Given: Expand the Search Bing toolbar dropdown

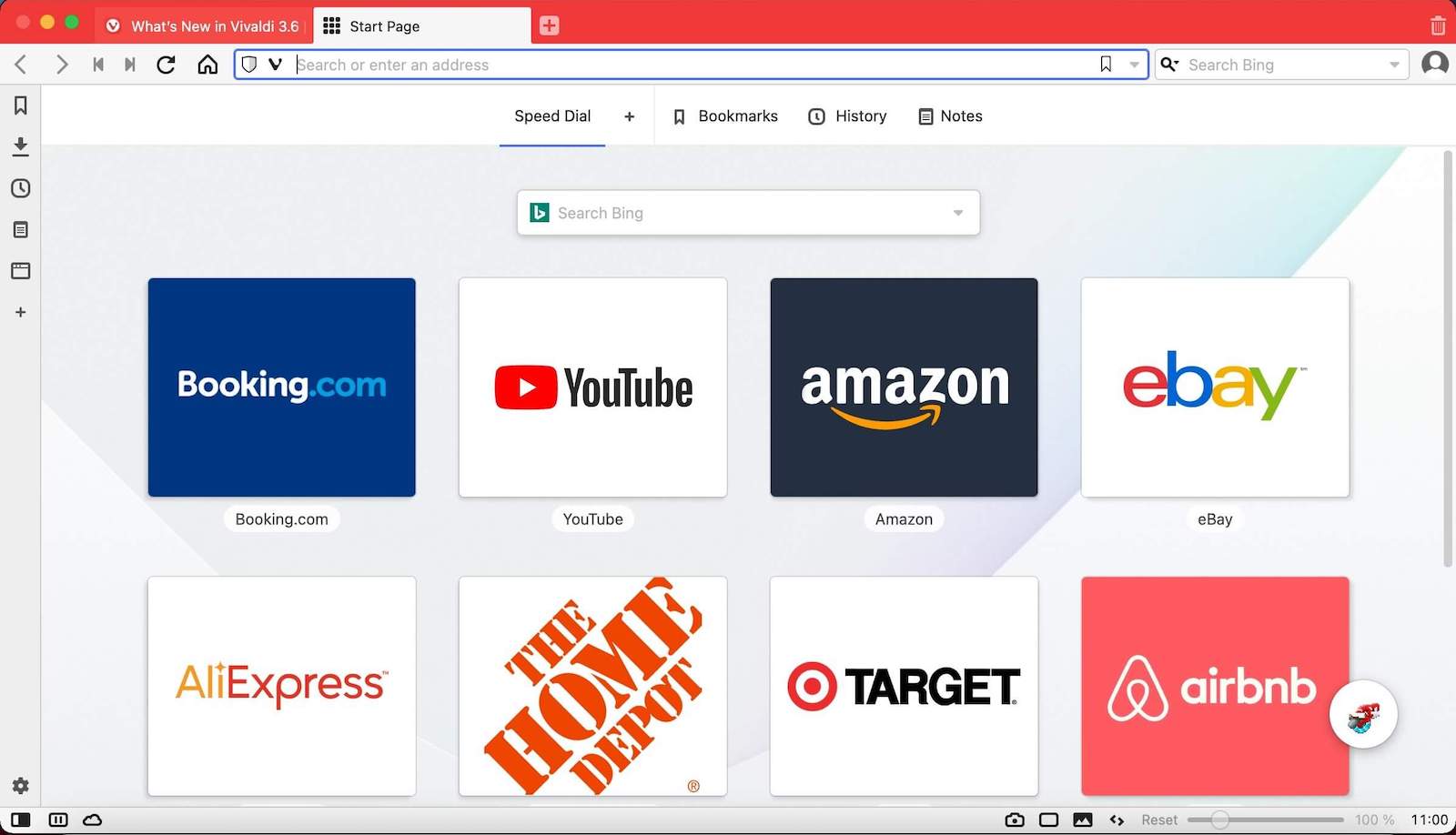Looking at the screenshot, I should 1394,65.
